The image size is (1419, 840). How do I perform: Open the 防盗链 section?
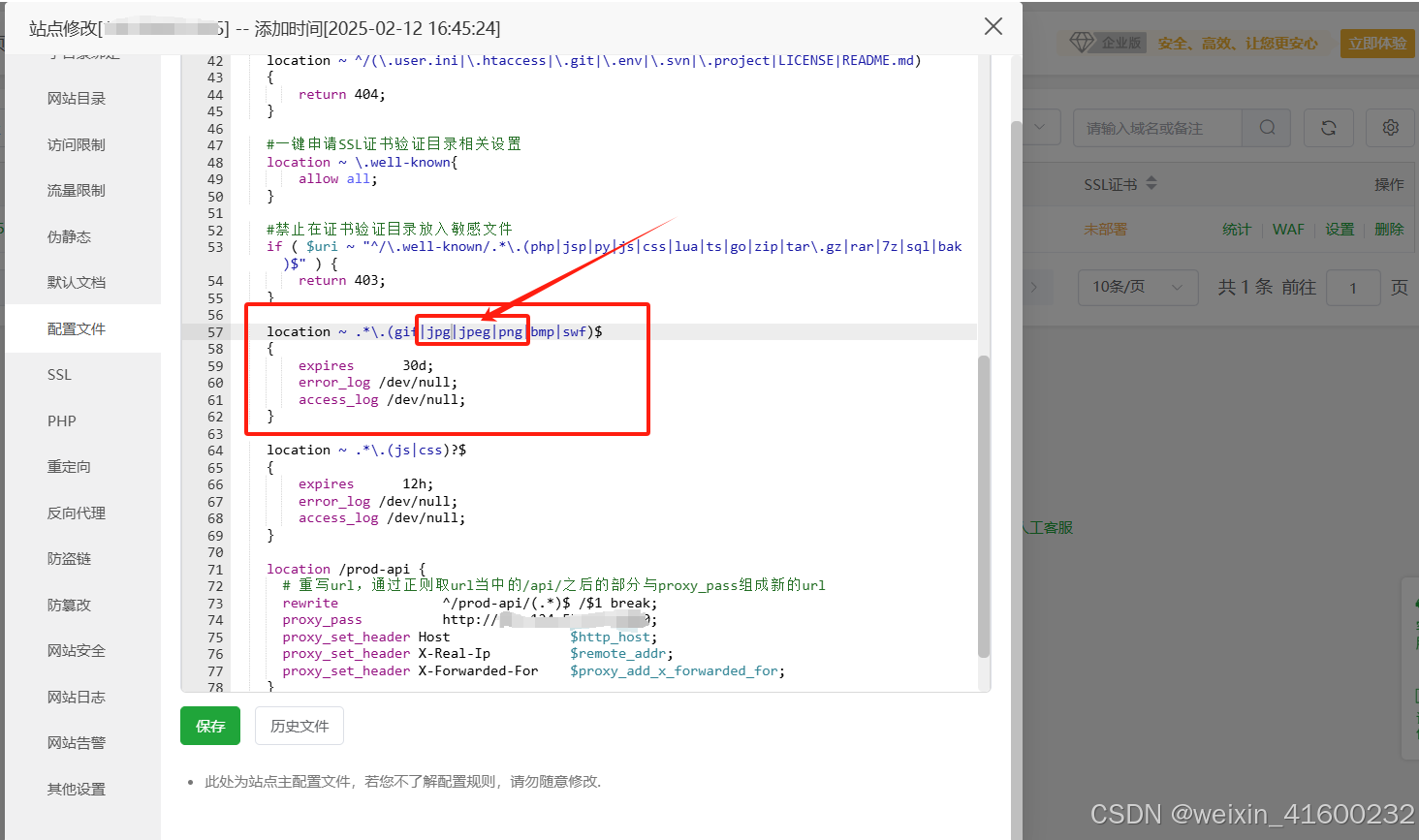pyautogui.click(x=69, y=559)
